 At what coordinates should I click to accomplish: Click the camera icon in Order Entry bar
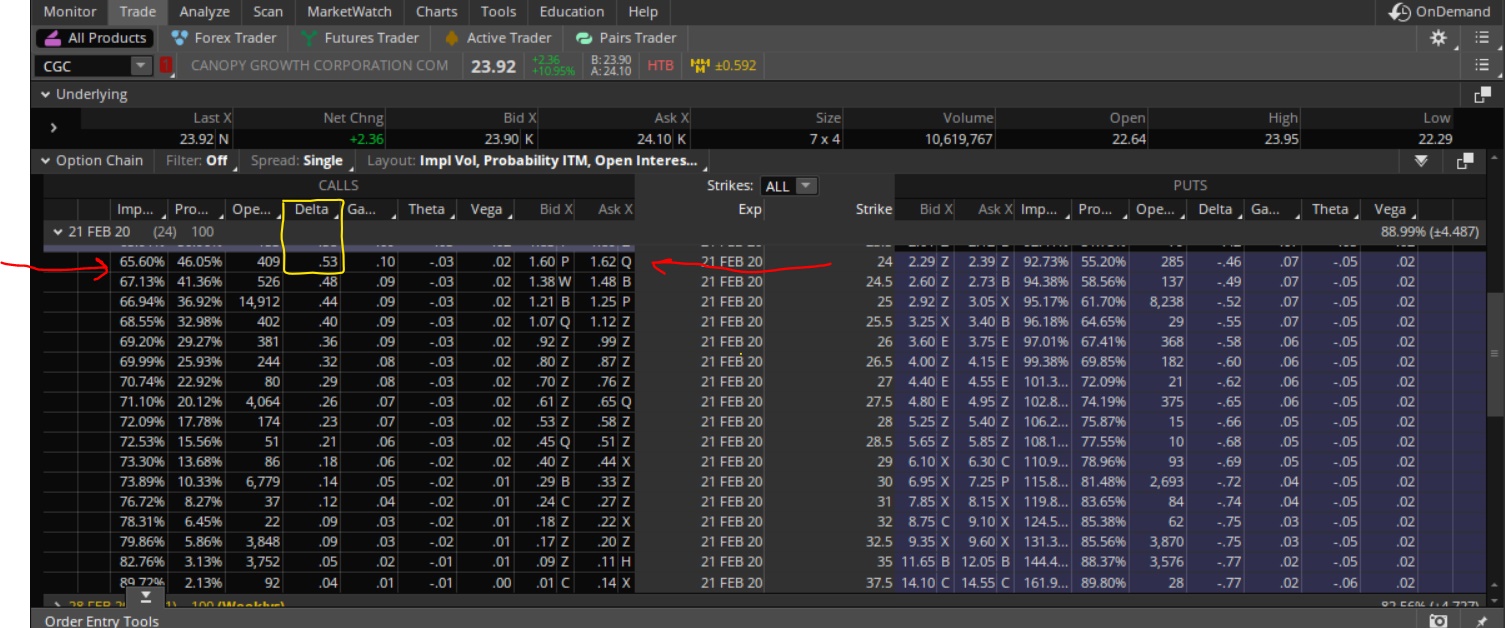point(1438,621)
